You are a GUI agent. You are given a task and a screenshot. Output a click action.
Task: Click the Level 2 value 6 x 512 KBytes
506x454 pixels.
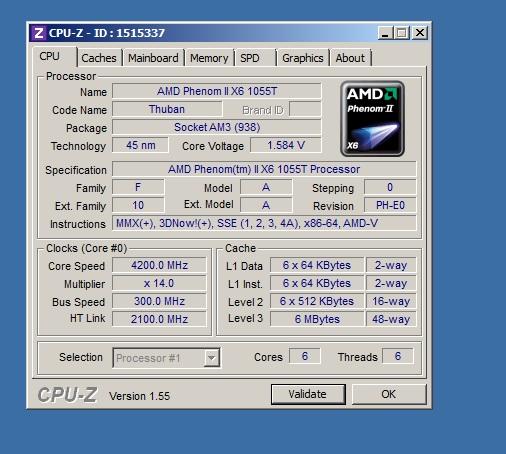[317, 301]
